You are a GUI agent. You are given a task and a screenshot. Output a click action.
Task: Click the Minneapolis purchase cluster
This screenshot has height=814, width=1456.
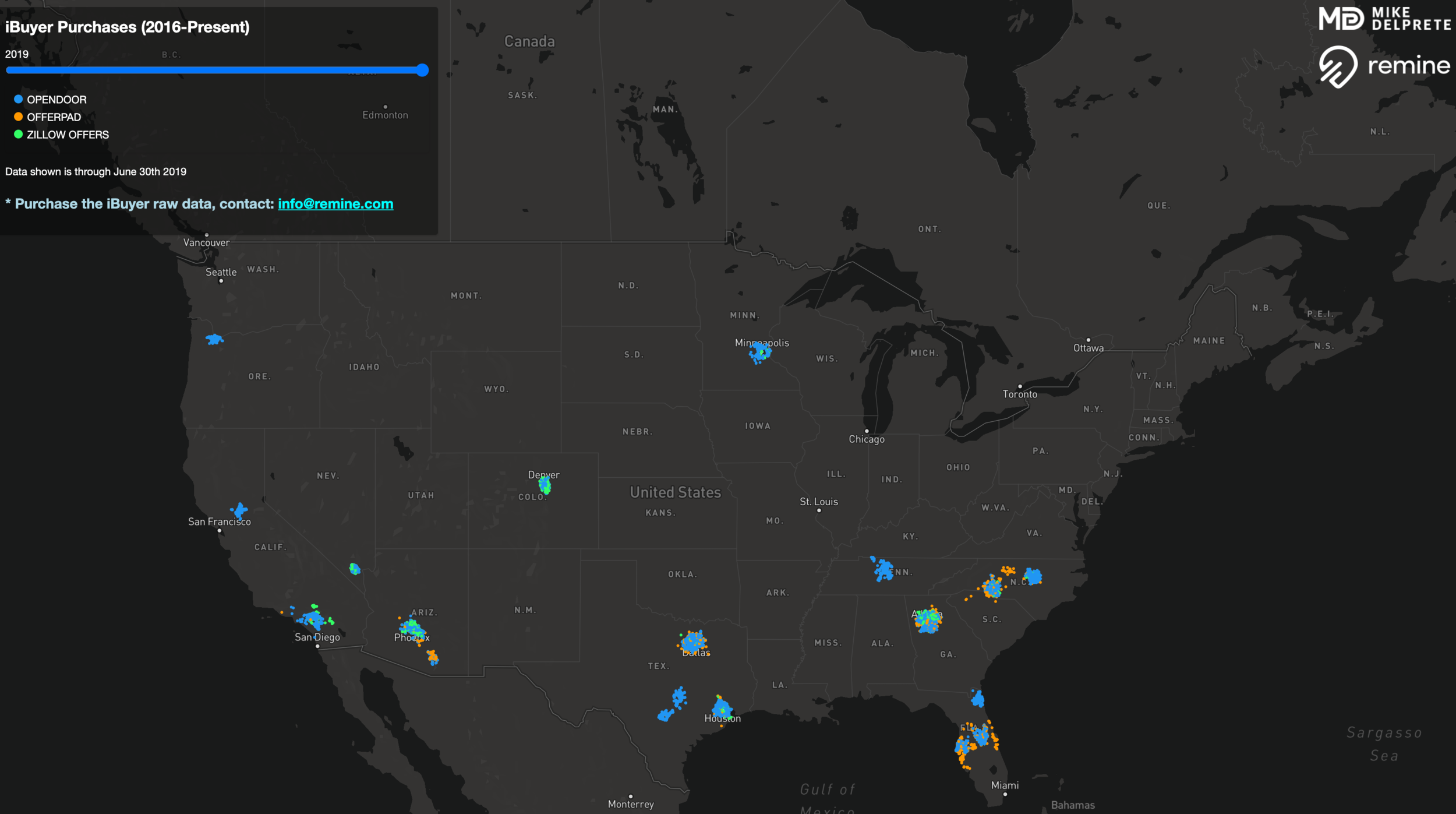point(760,353)
